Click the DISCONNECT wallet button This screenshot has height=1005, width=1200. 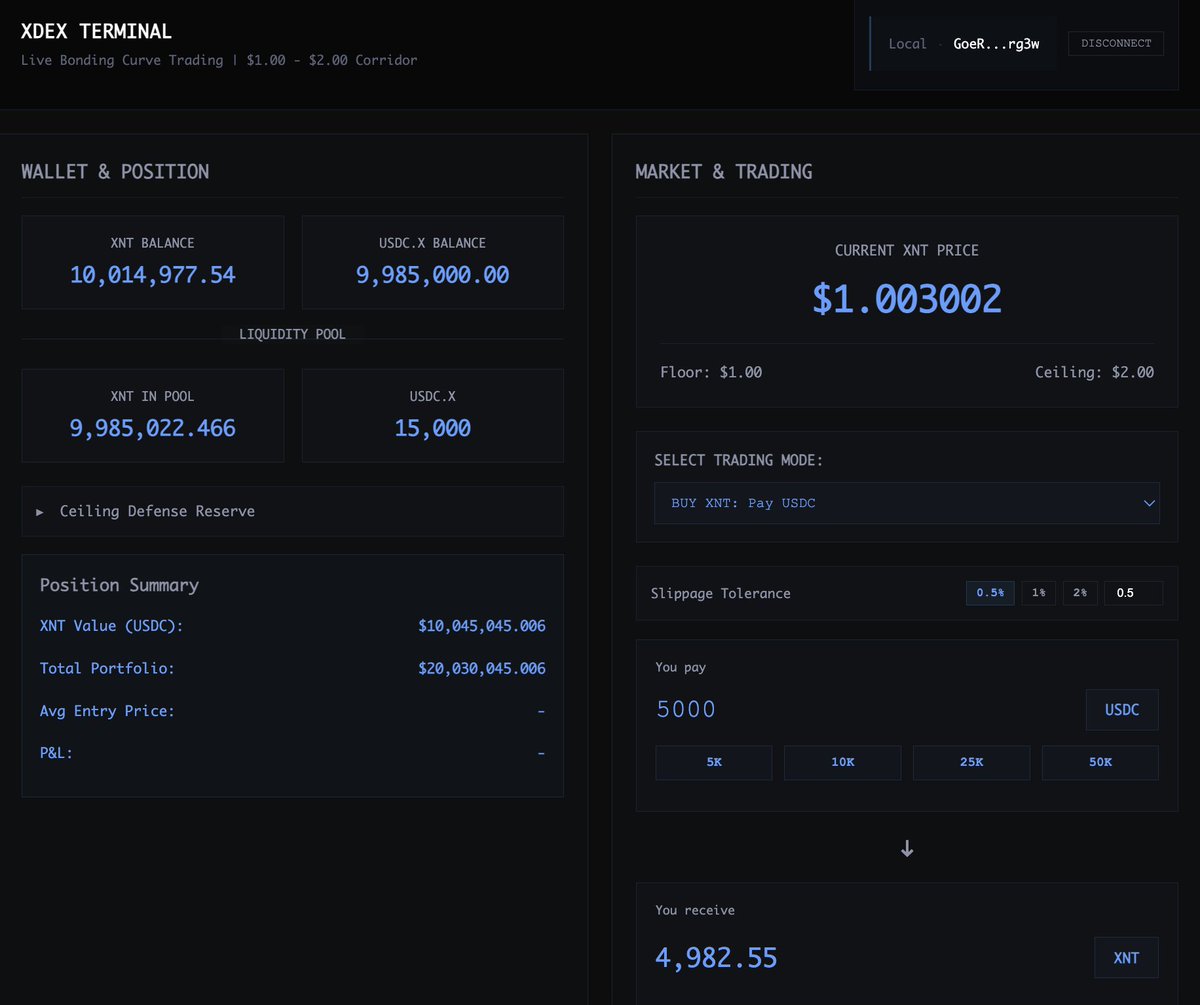point(1116,43)
